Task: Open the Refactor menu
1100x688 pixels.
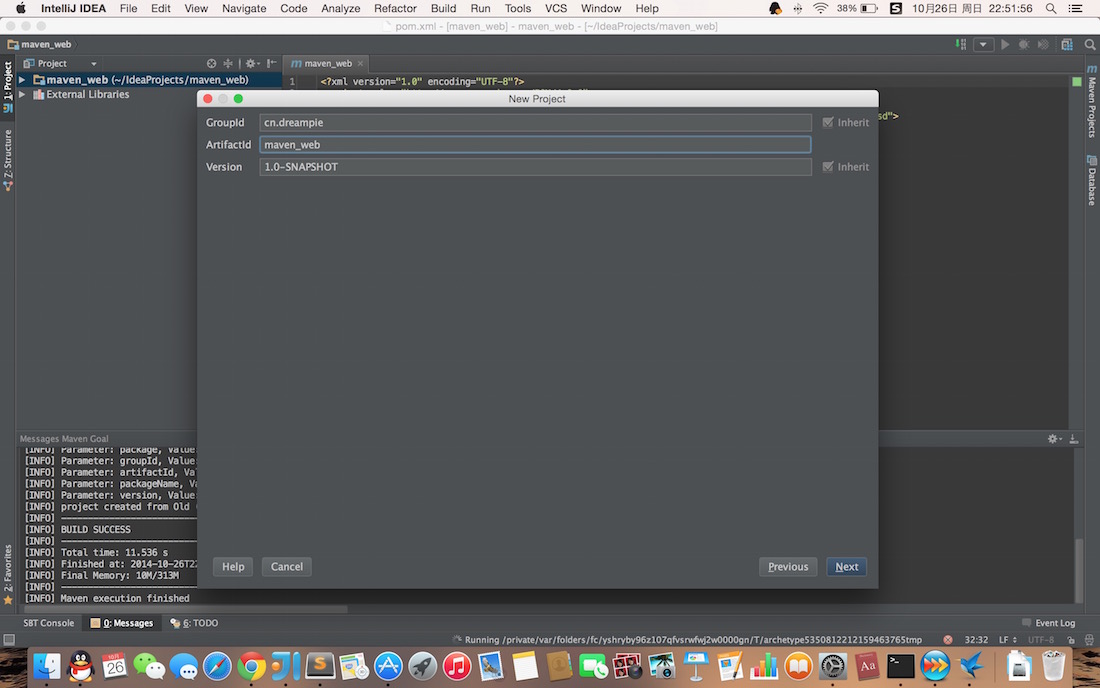Action: 395,8
